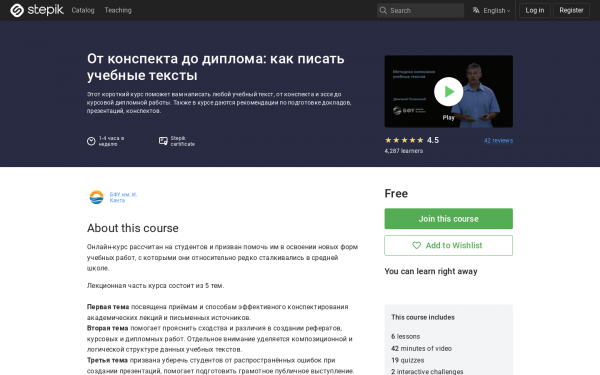Screen dimensions: 600x375
Task: Click the '6 lessons' entry
Action: pos(406,336)
